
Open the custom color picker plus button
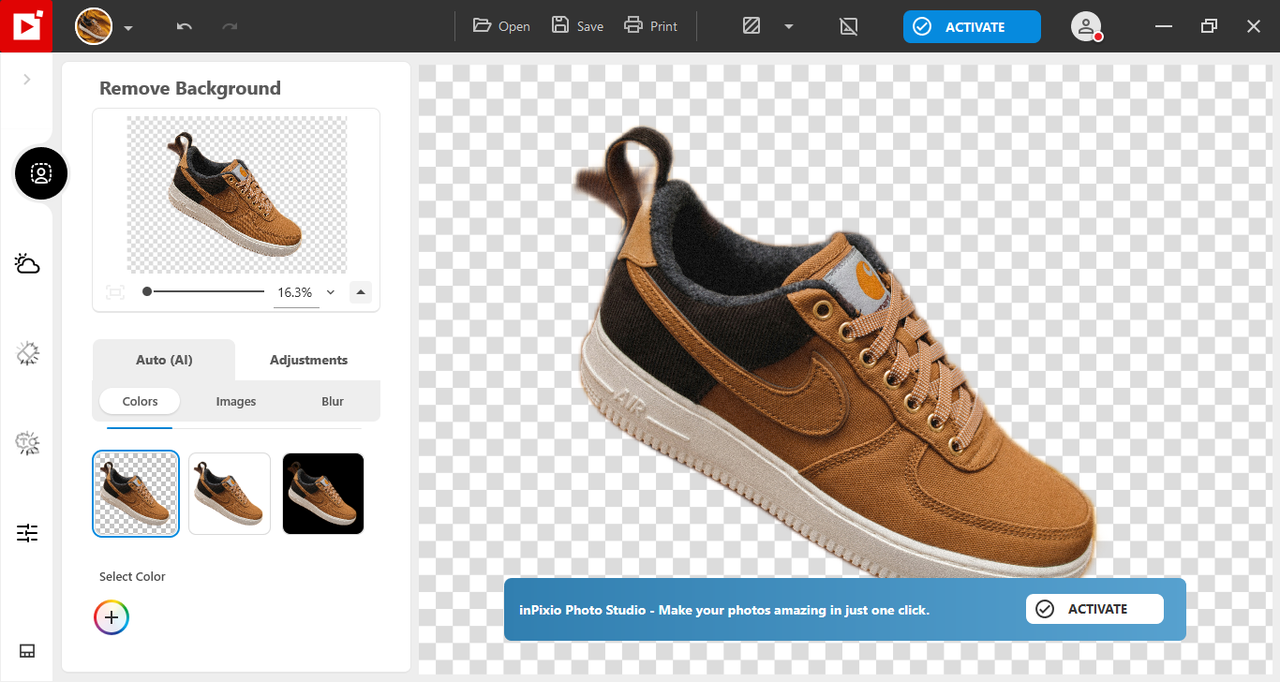112,618
